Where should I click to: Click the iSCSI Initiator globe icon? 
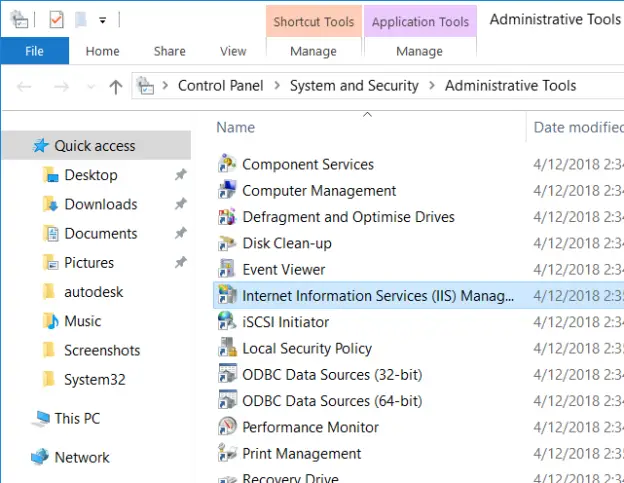(227, 321)
